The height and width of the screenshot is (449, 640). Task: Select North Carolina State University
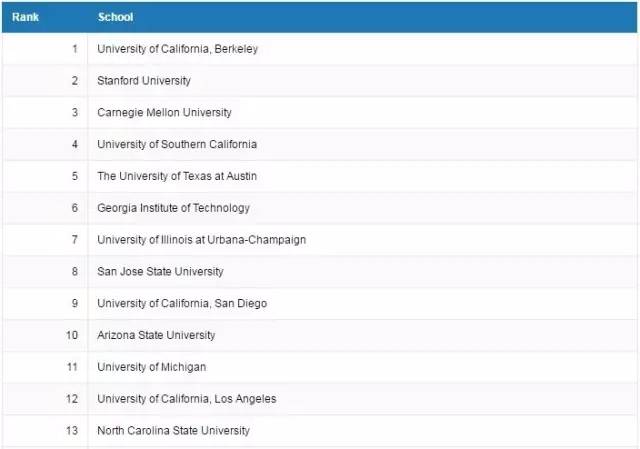tap(173, 431)
